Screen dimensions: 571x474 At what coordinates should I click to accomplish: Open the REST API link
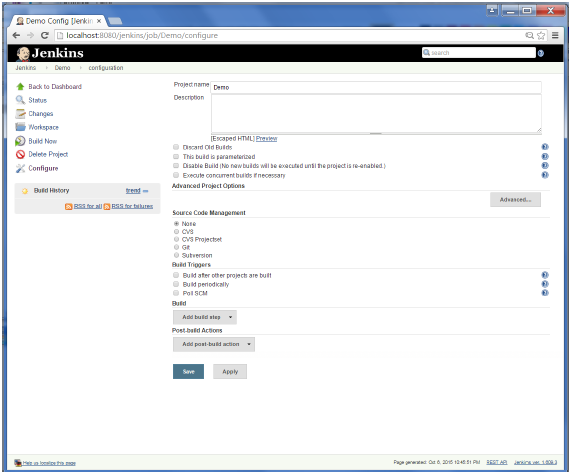[x=497, y=462]
